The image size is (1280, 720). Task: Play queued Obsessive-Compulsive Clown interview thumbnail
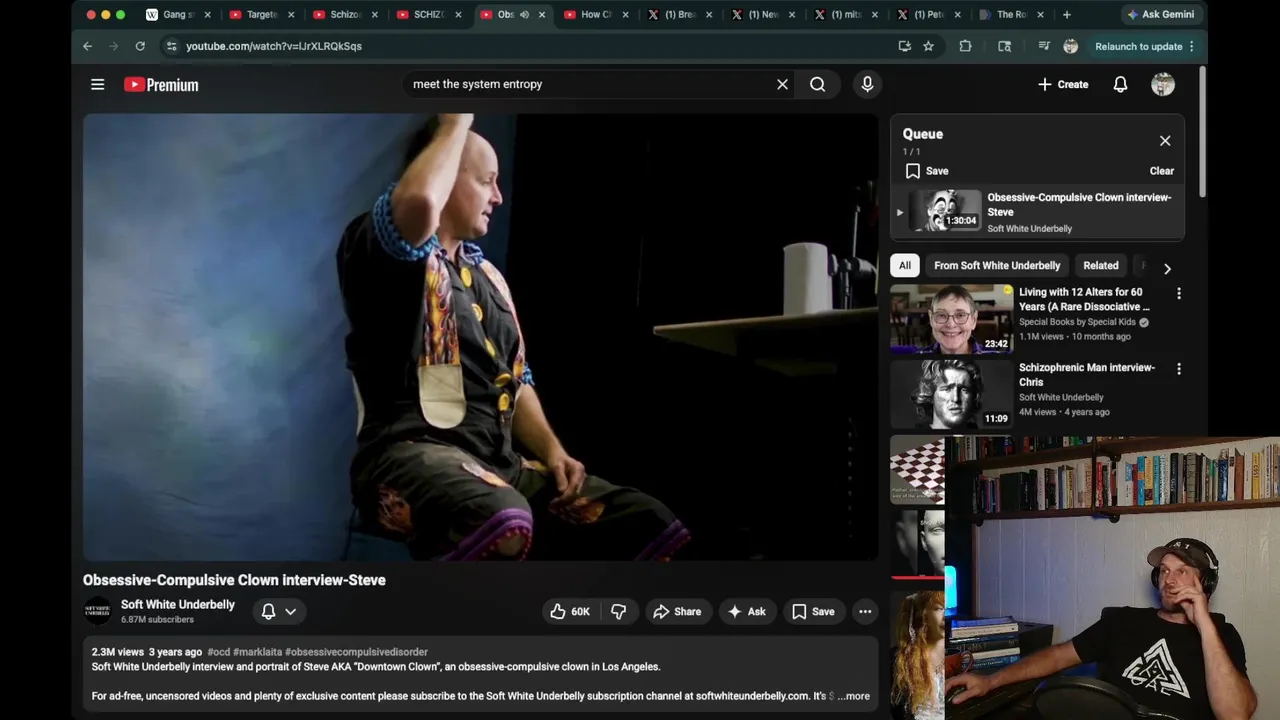[945, 211]
